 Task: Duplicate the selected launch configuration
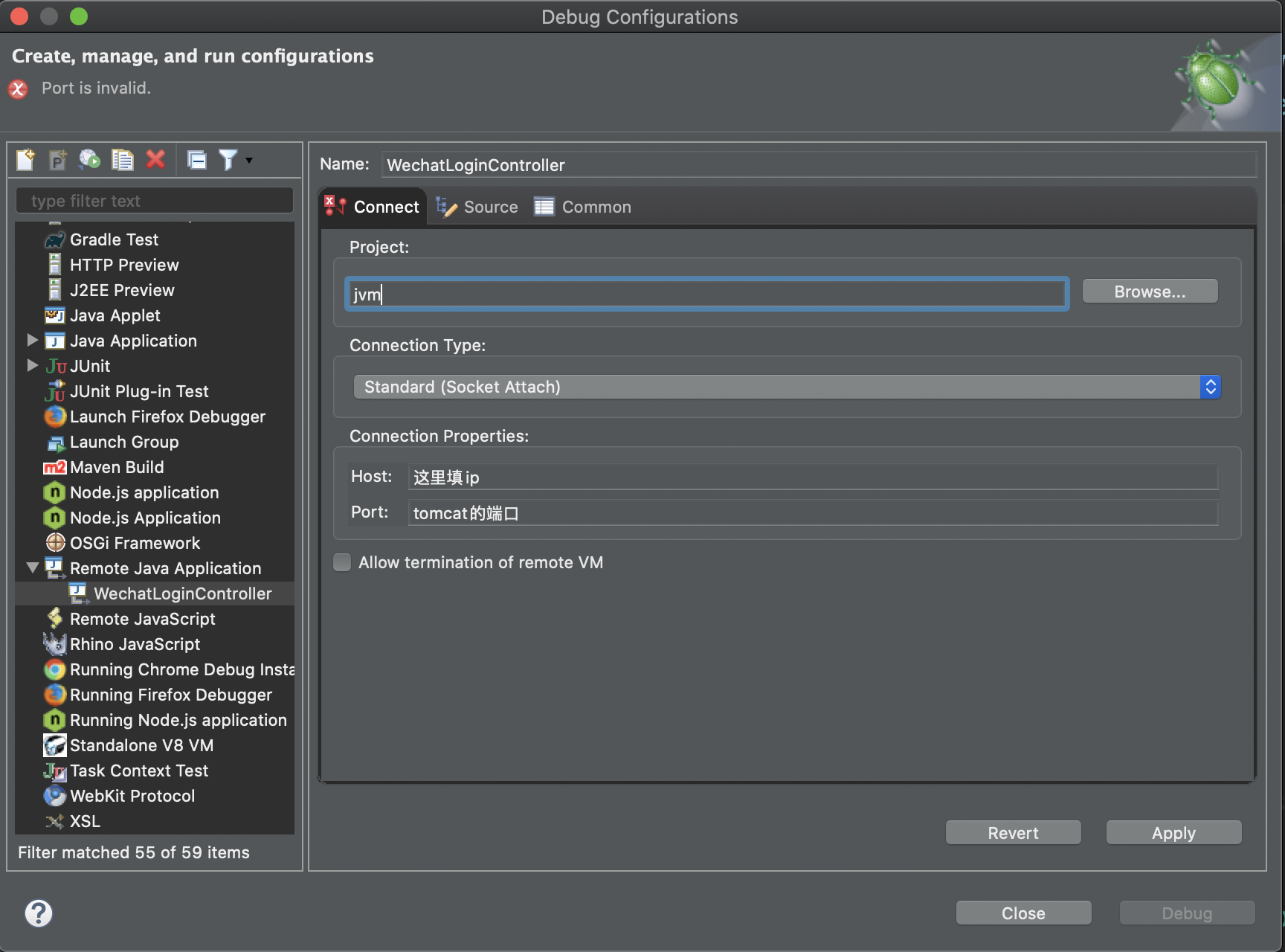[x=123, y=160]
